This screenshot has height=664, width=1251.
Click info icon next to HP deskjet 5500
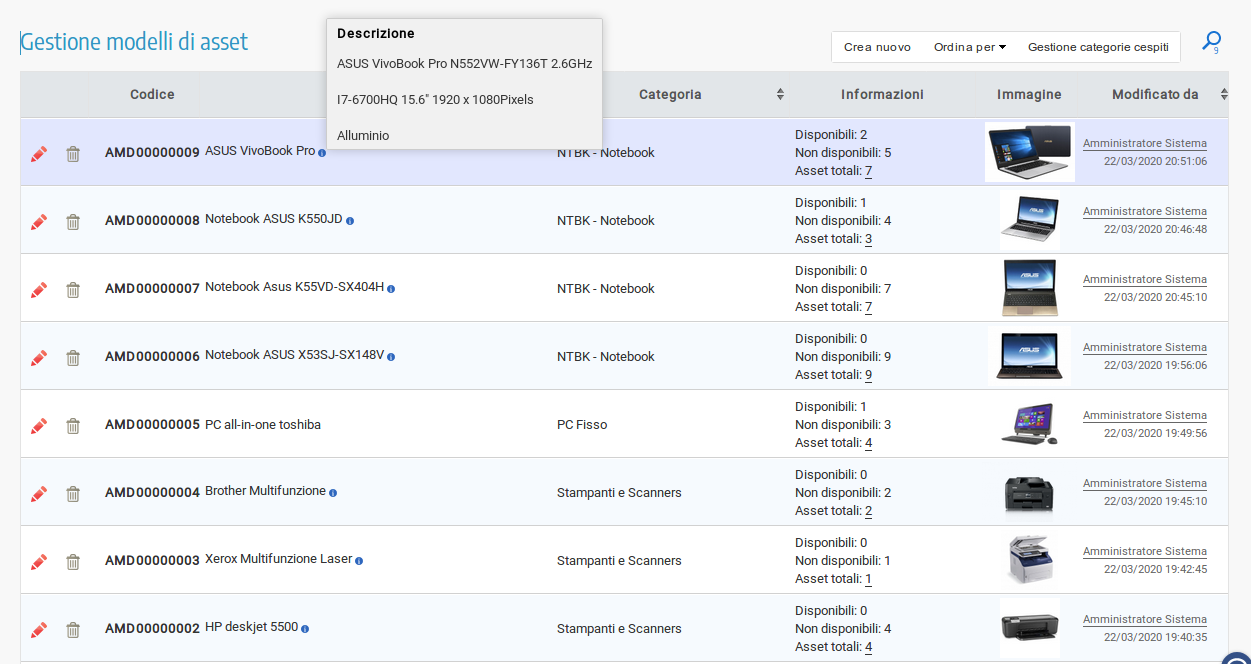click(305, 629)
